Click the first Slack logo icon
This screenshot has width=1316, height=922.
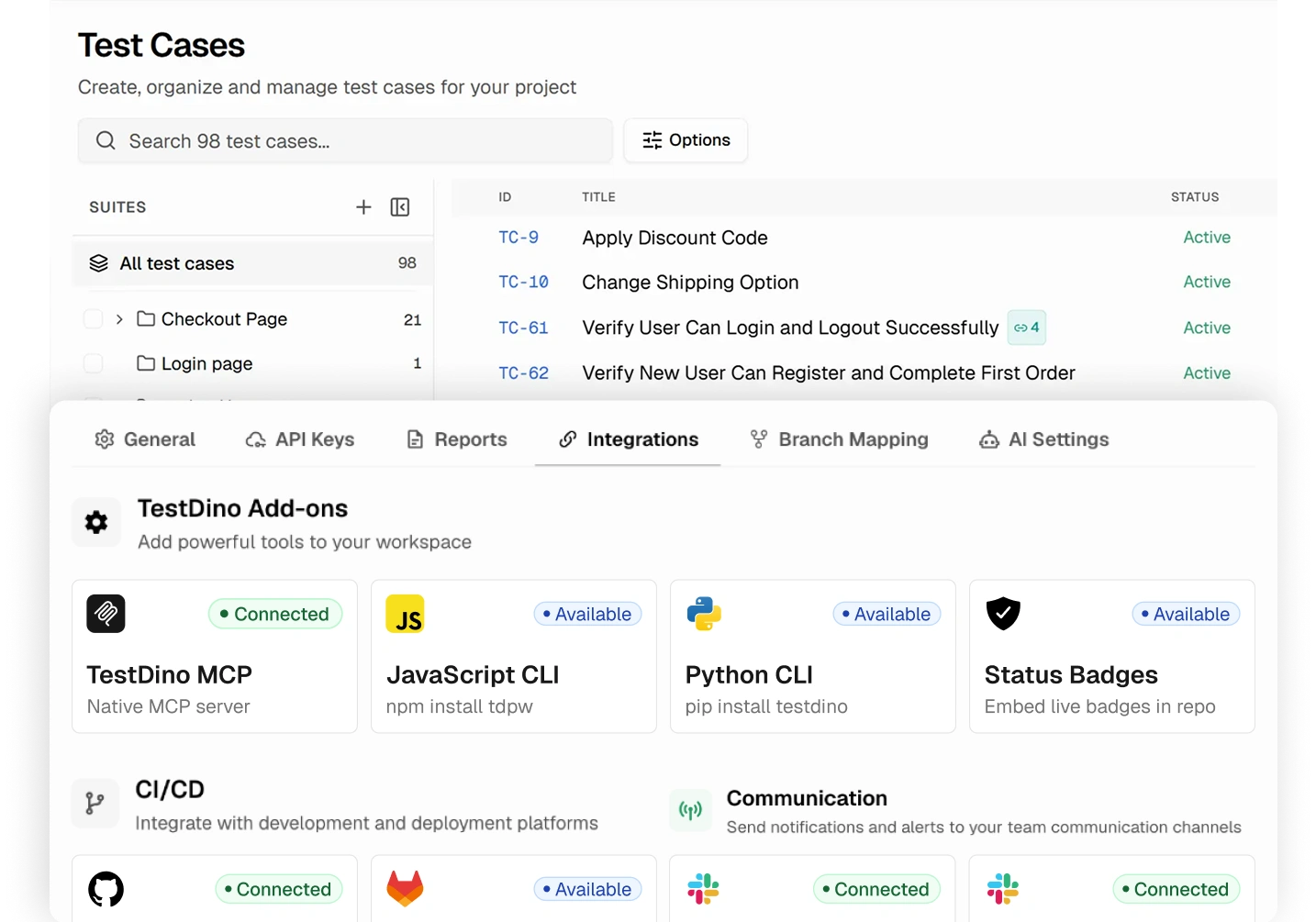[x=703, y=889]
